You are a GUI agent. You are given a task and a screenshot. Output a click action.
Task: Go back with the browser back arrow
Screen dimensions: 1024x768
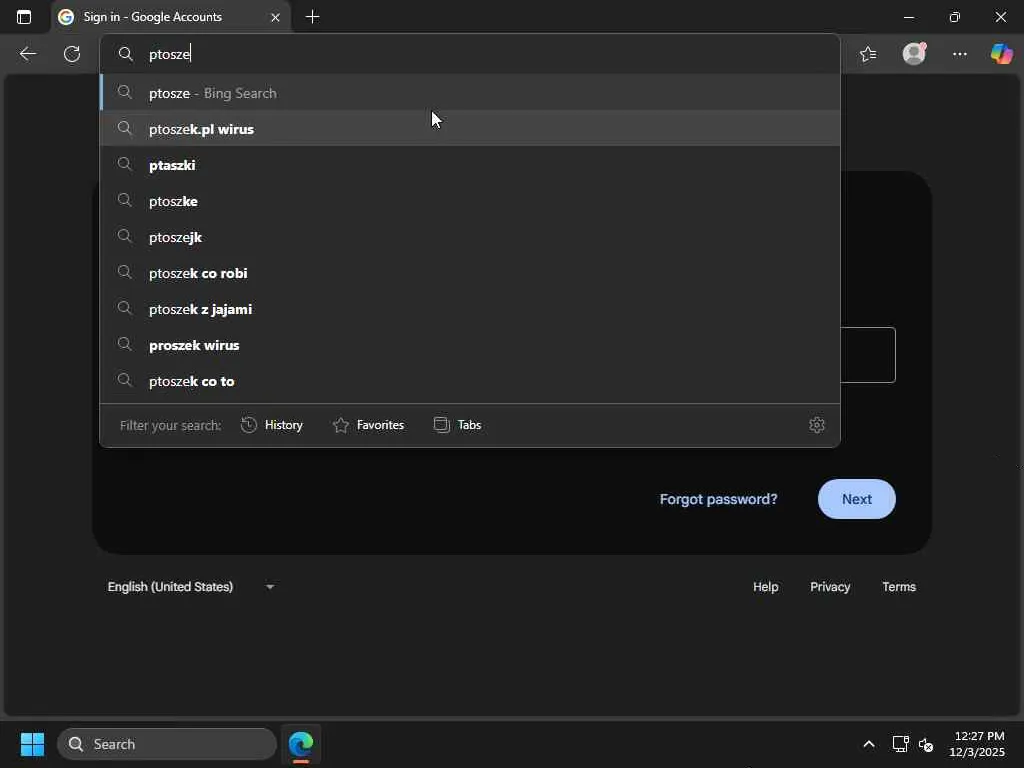pos(27,54)
